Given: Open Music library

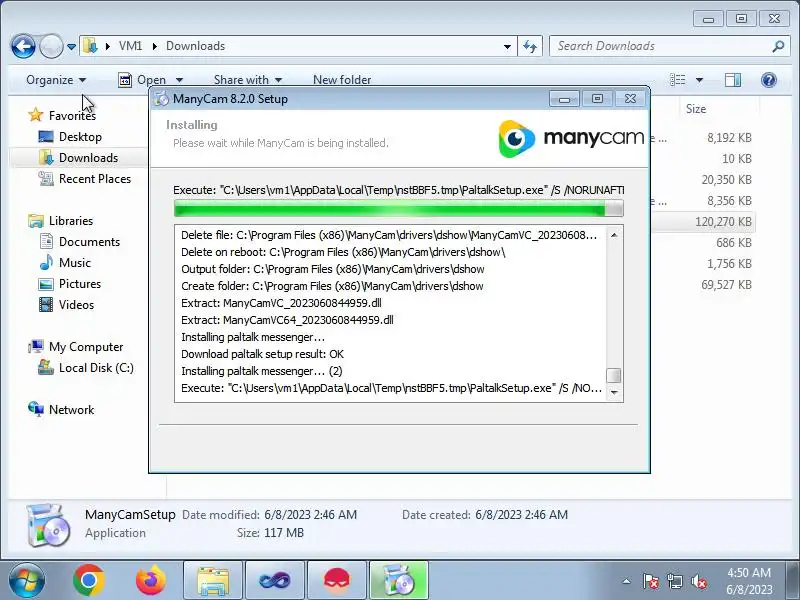Looking at the screenshot, I should point(75,263).
